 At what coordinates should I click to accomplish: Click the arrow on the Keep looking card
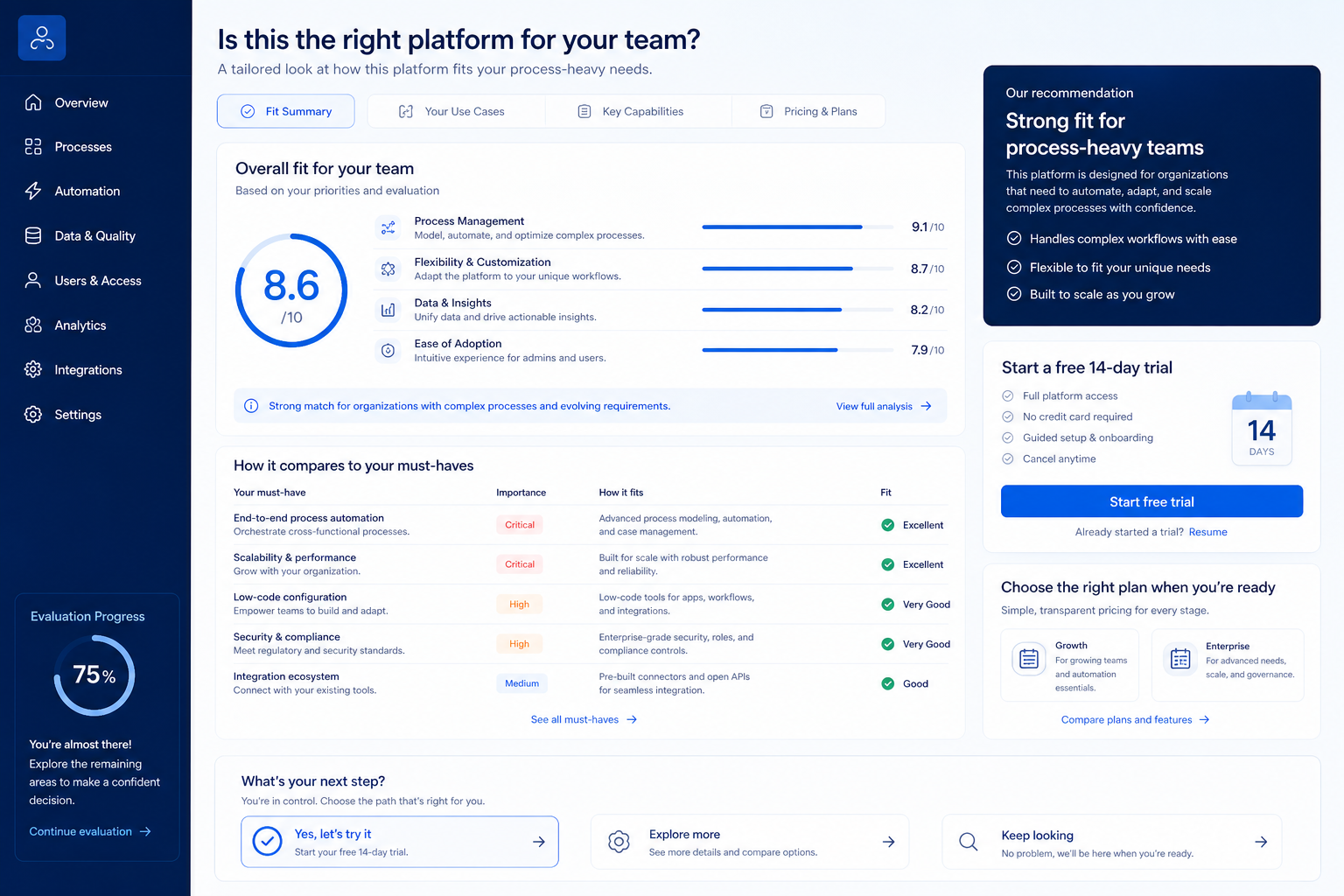[1261, 842]
